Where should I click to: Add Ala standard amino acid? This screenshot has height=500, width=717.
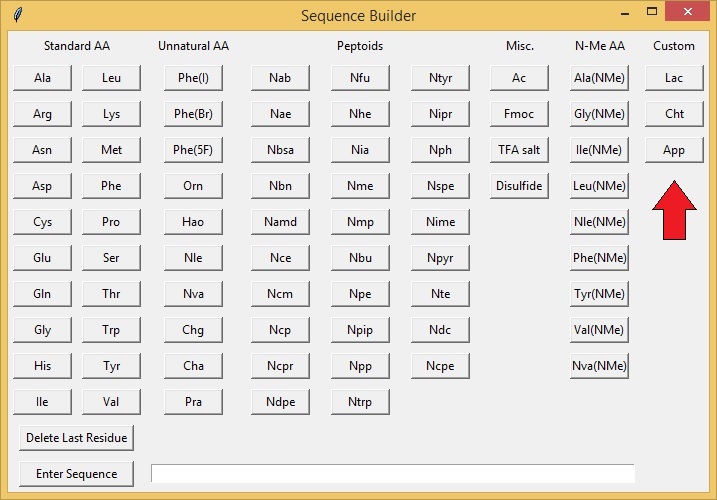42,78
